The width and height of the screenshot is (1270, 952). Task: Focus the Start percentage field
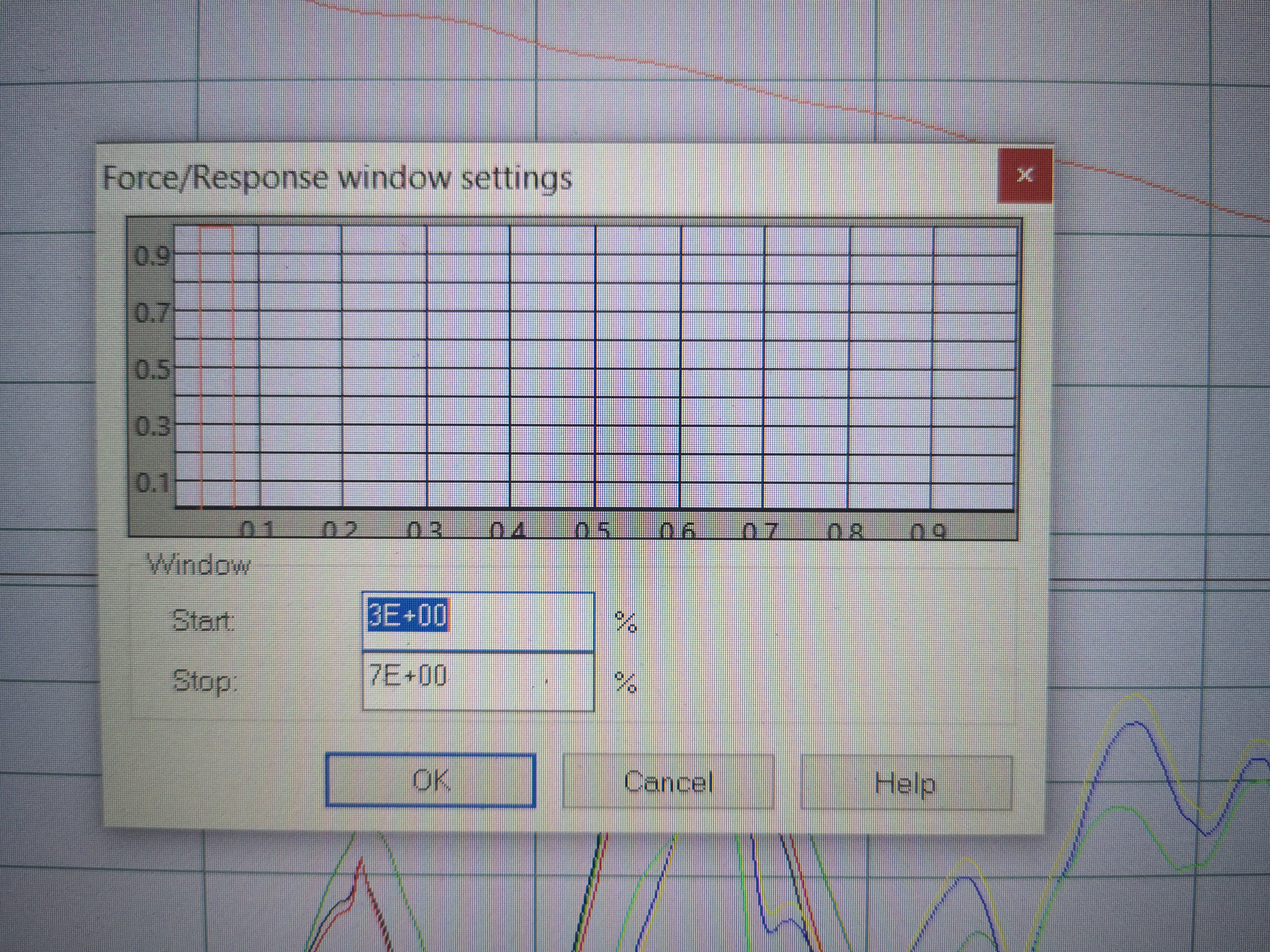tap(478, 622)
